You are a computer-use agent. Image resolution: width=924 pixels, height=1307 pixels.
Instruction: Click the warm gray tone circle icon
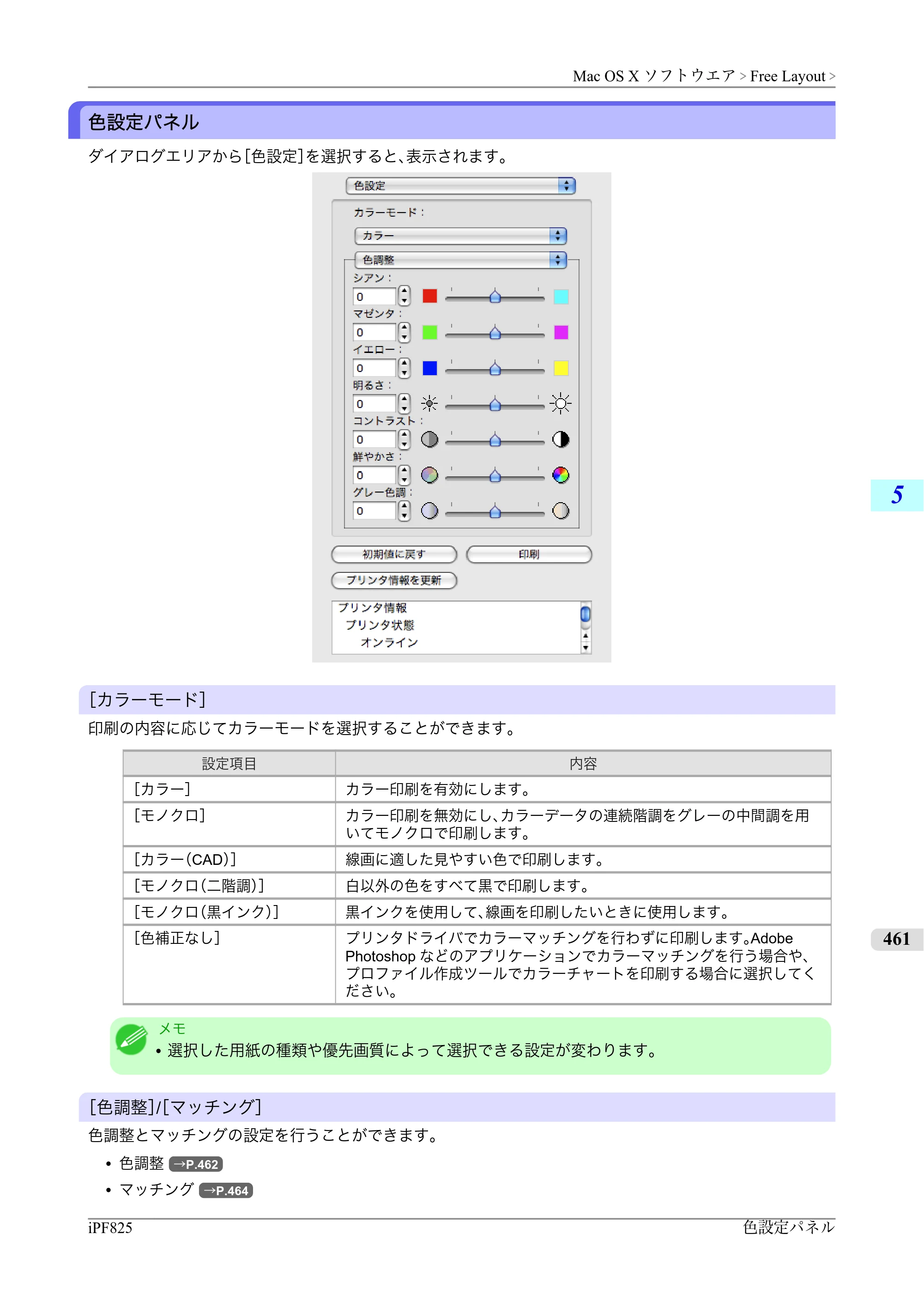(561, 511)
